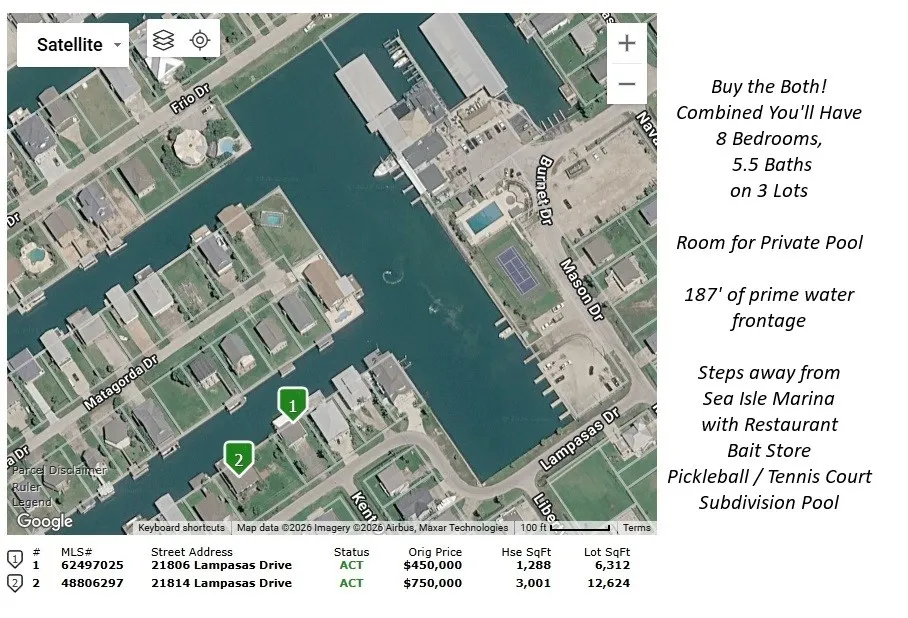Open the map layers icon
Image resolution: width=908 pixels, height=618 pixels.
[164, 40]
